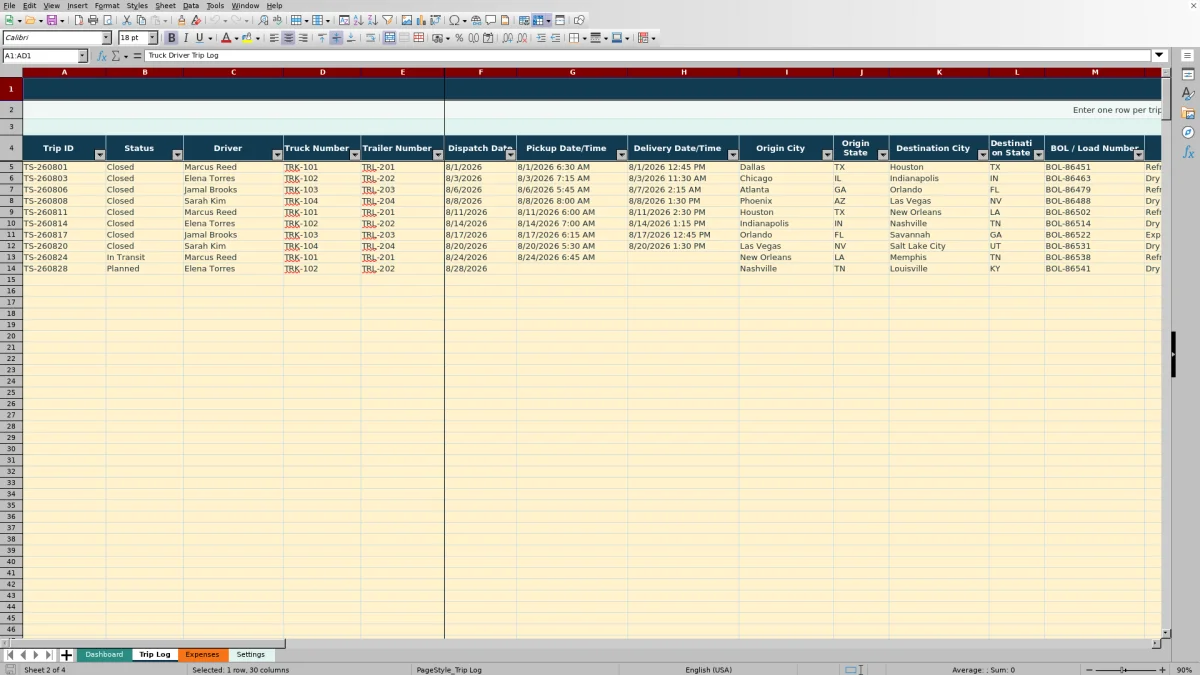
Task: Open the Format menu
Action: coord(107,5)
